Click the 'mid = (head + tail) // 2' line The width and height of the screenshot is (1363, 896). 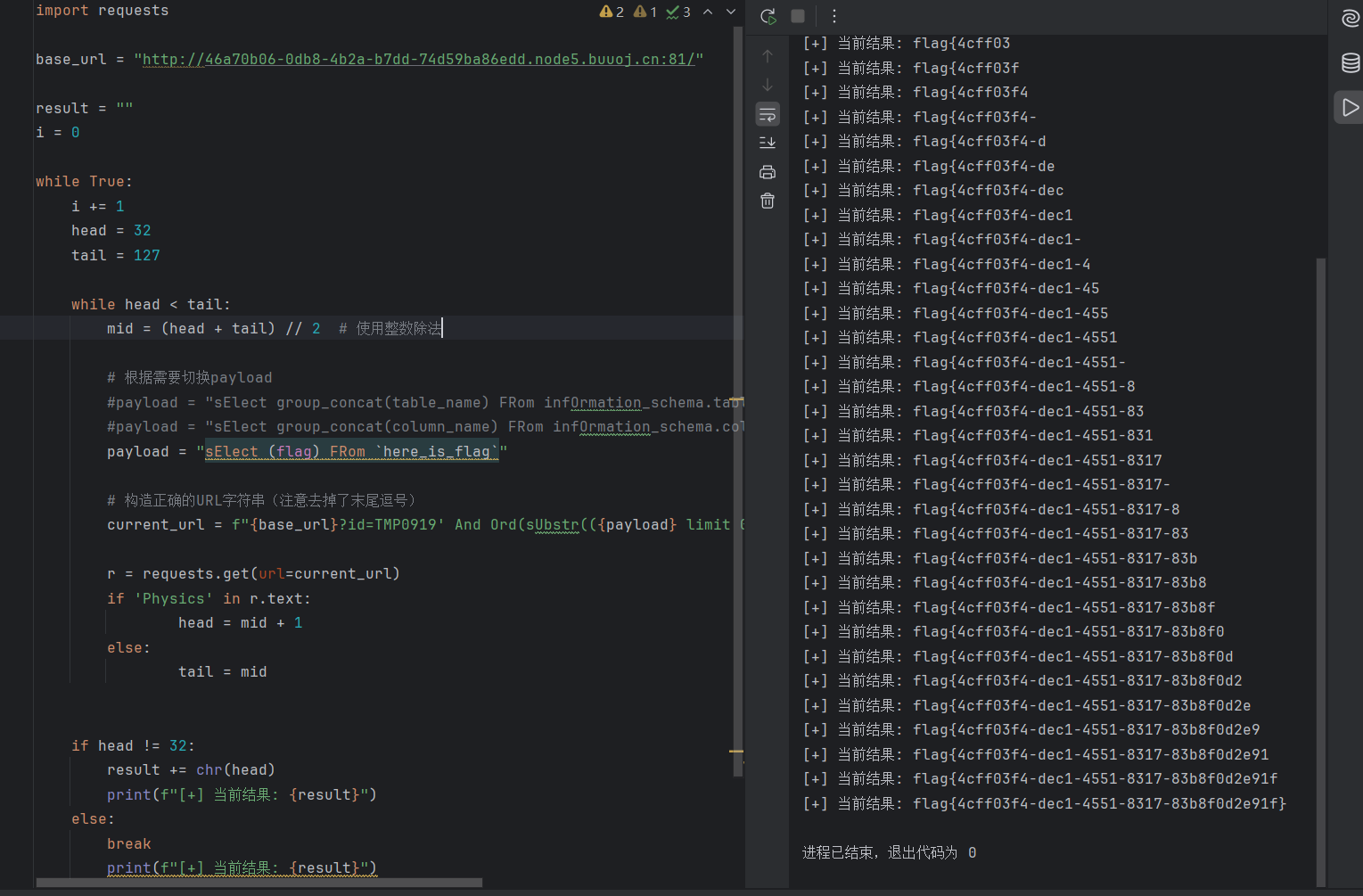pyautogui.click(x=214, y=329)
